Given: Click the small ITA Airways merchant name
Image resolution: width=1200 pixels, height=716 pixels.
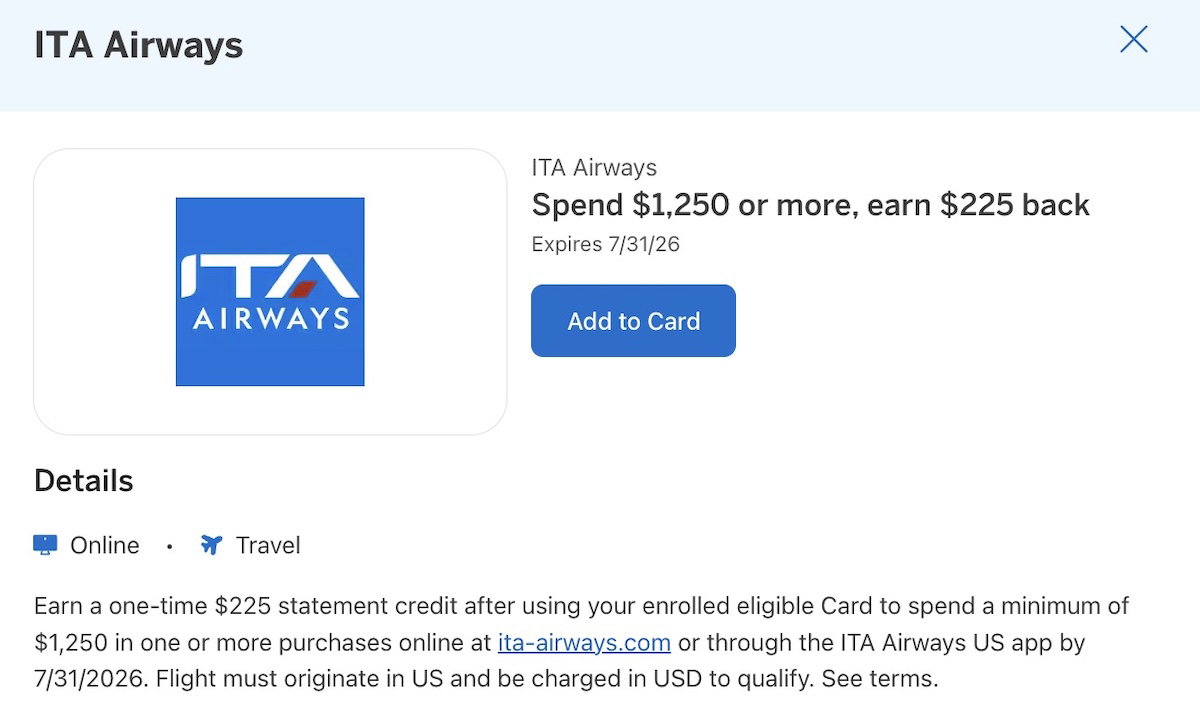Looking at the screenshot, I should [594, 168].
